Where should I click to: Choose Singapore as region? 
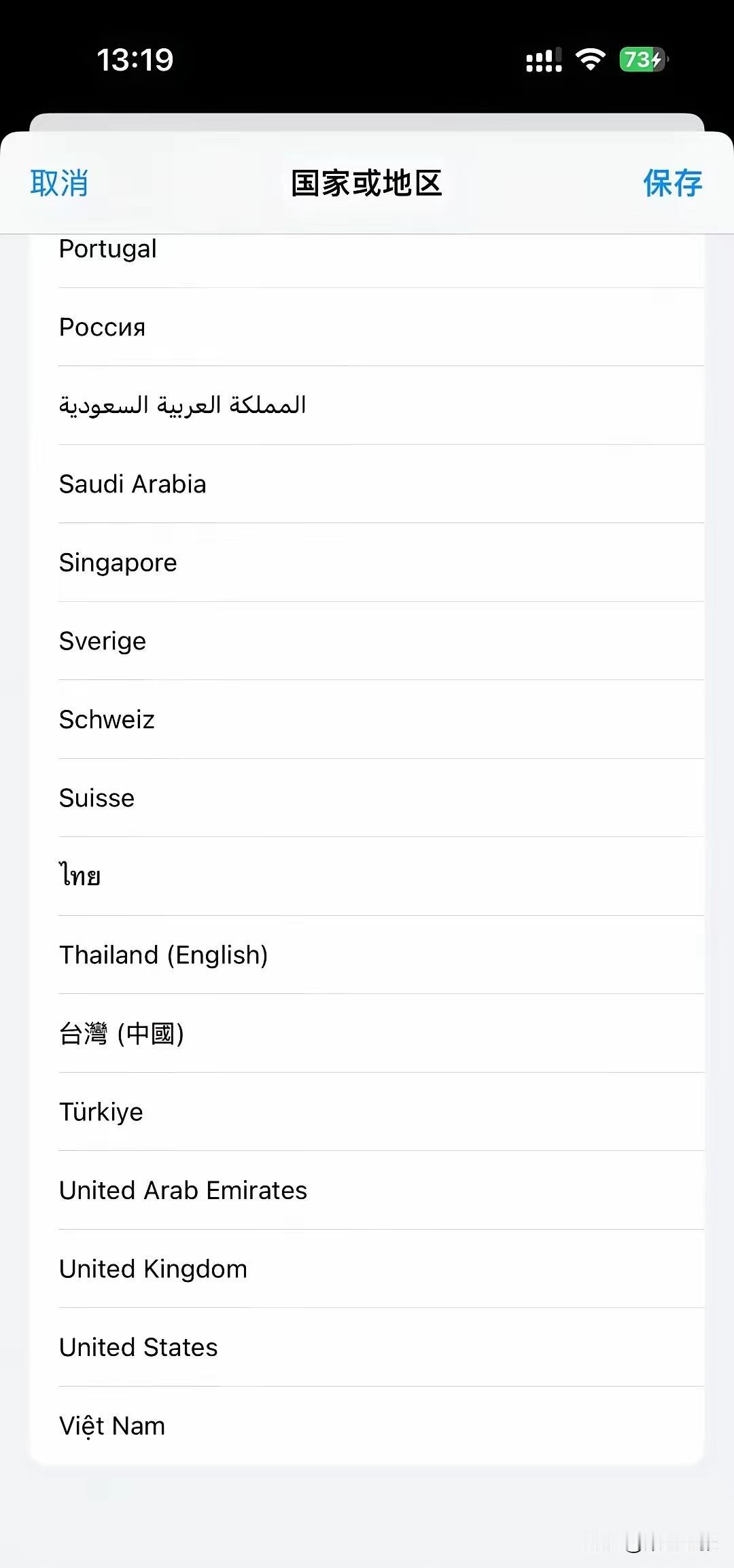367,563
